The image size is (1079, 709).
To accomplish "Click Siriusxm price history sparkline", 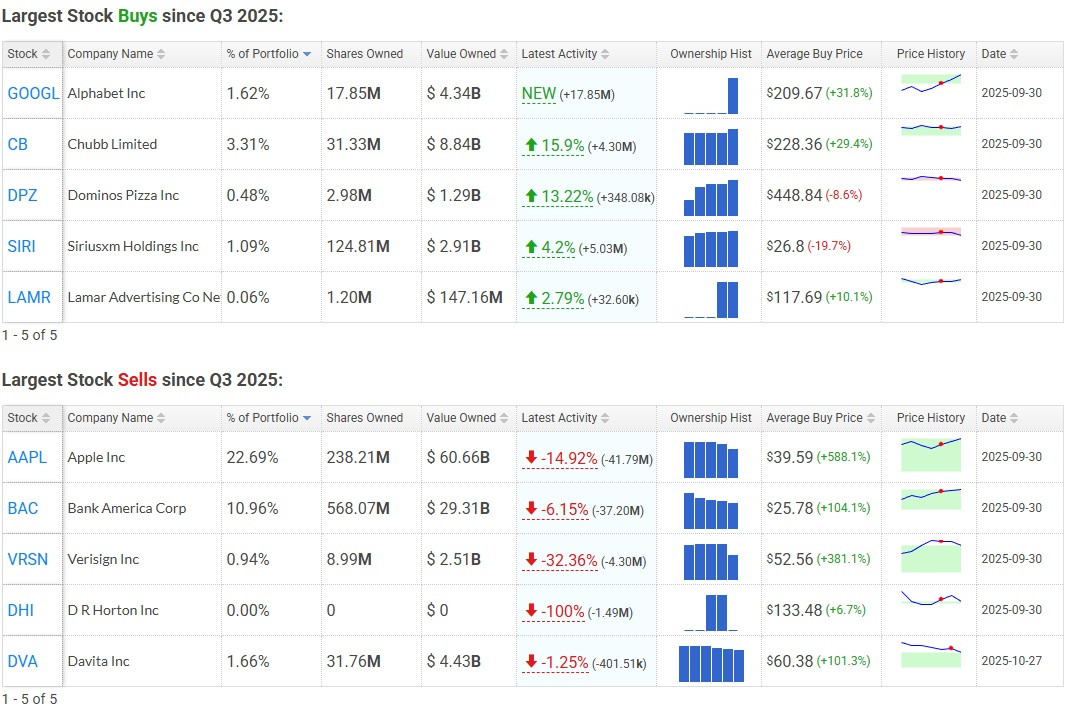I will point(930,245).
